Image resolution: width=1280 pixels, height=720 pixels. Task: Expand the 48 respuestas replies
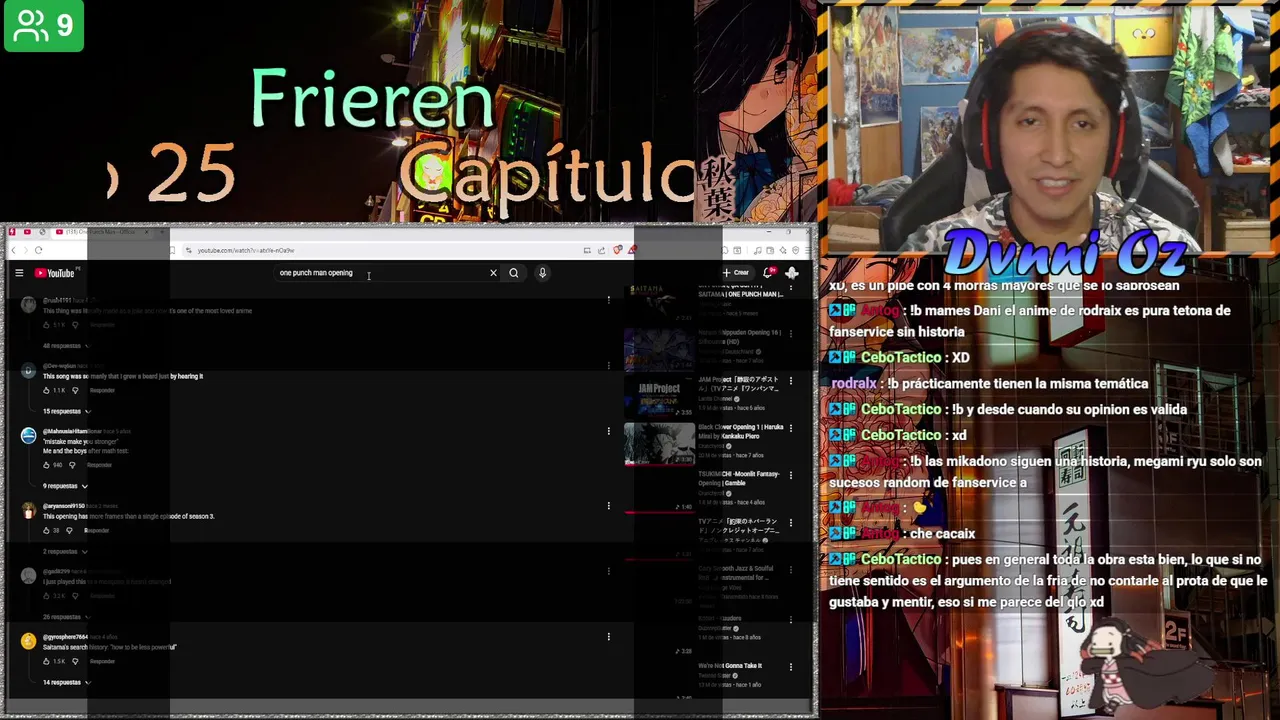pos(66,346)
